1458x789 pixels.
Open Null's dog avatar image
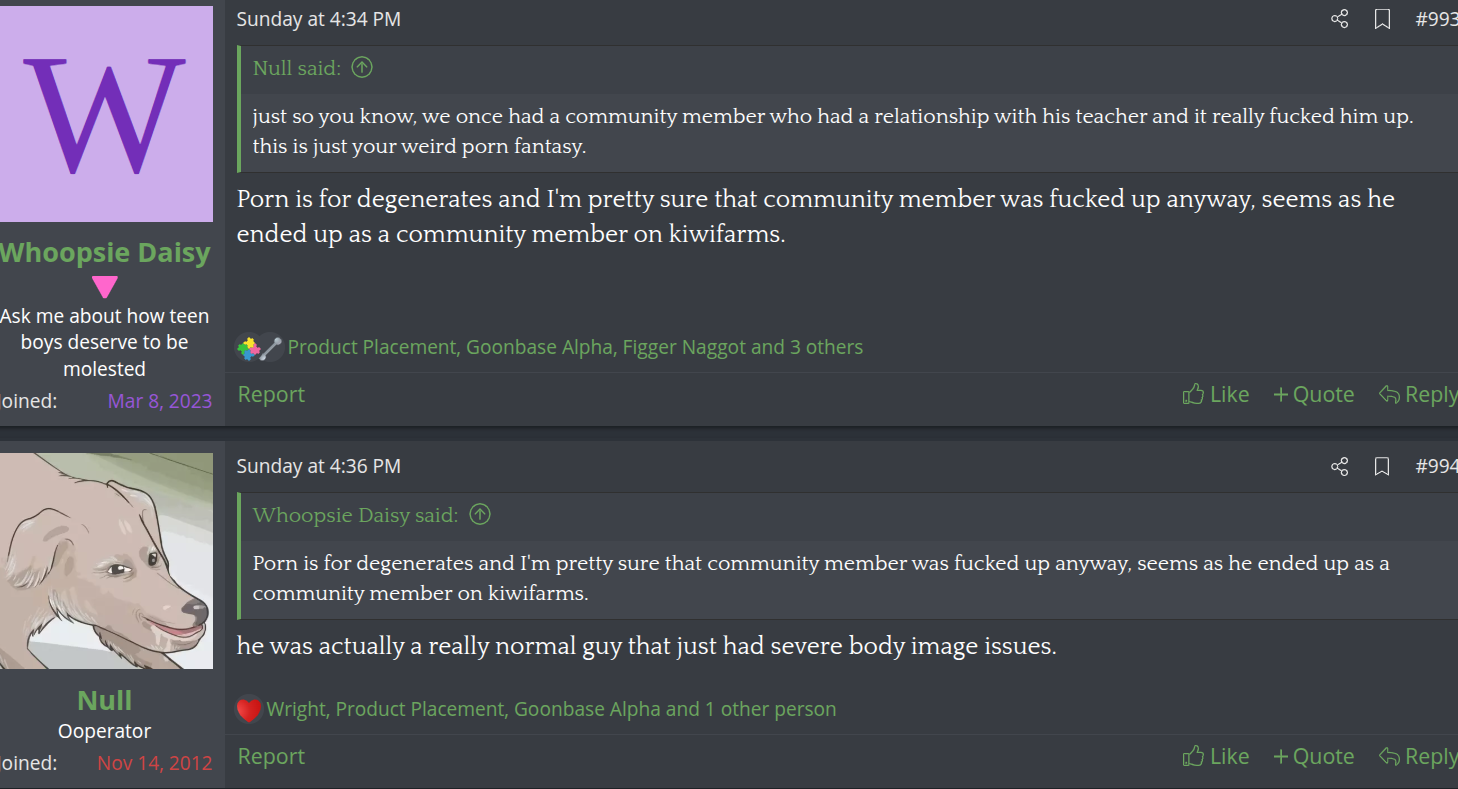coord(105,560)
